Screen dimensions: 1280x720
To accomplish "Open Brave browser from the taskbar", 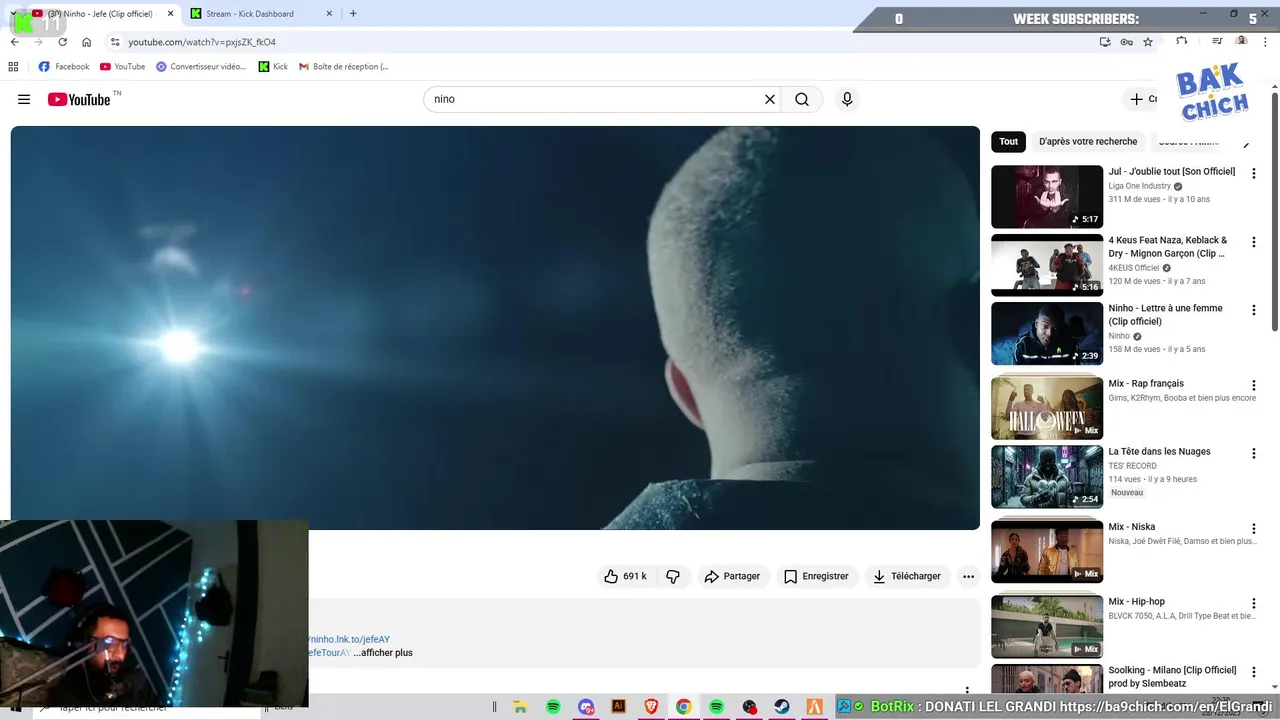I will click(651, 707).
